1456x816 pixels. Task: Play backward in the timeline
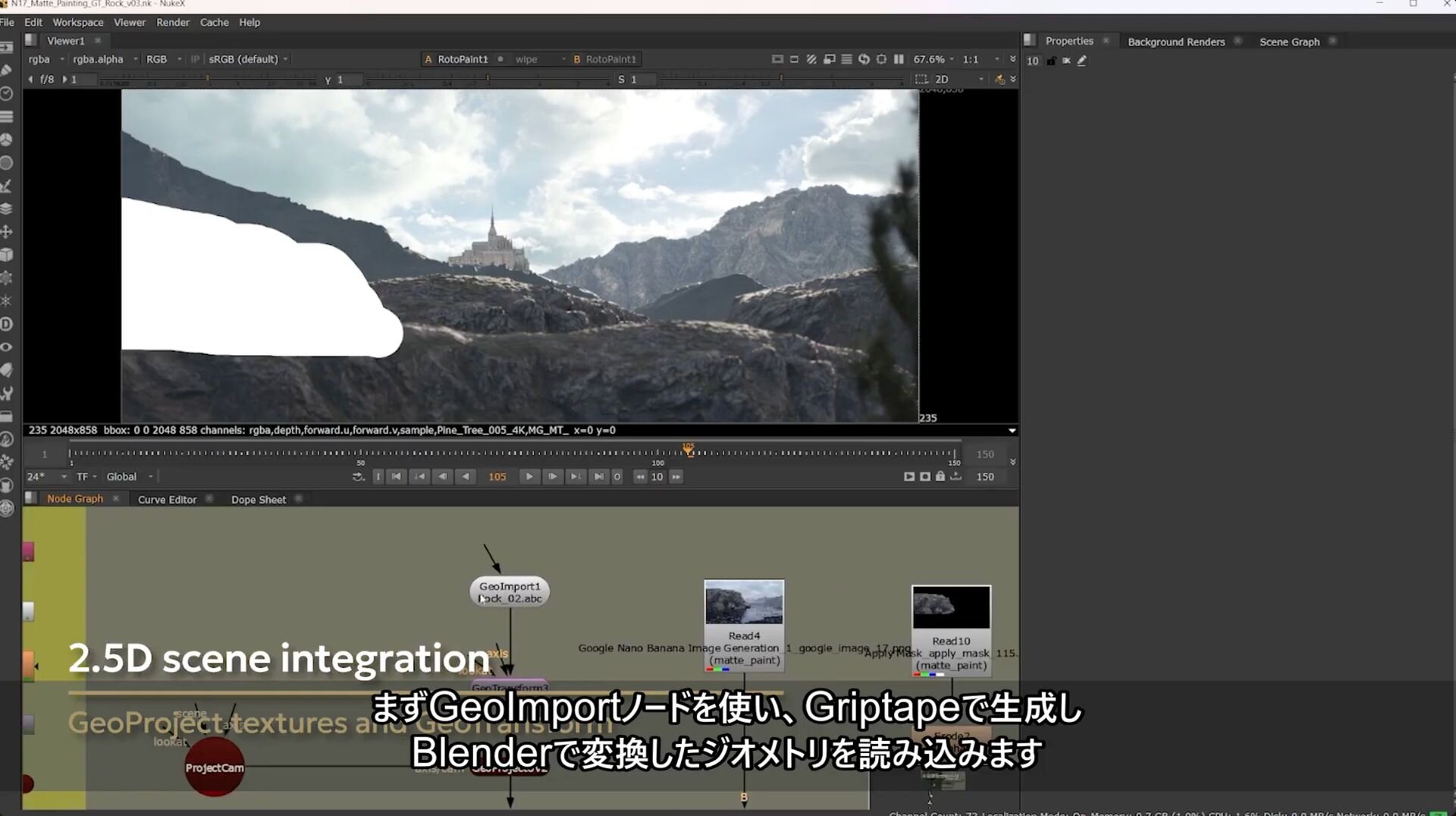[x=466, y=477]
